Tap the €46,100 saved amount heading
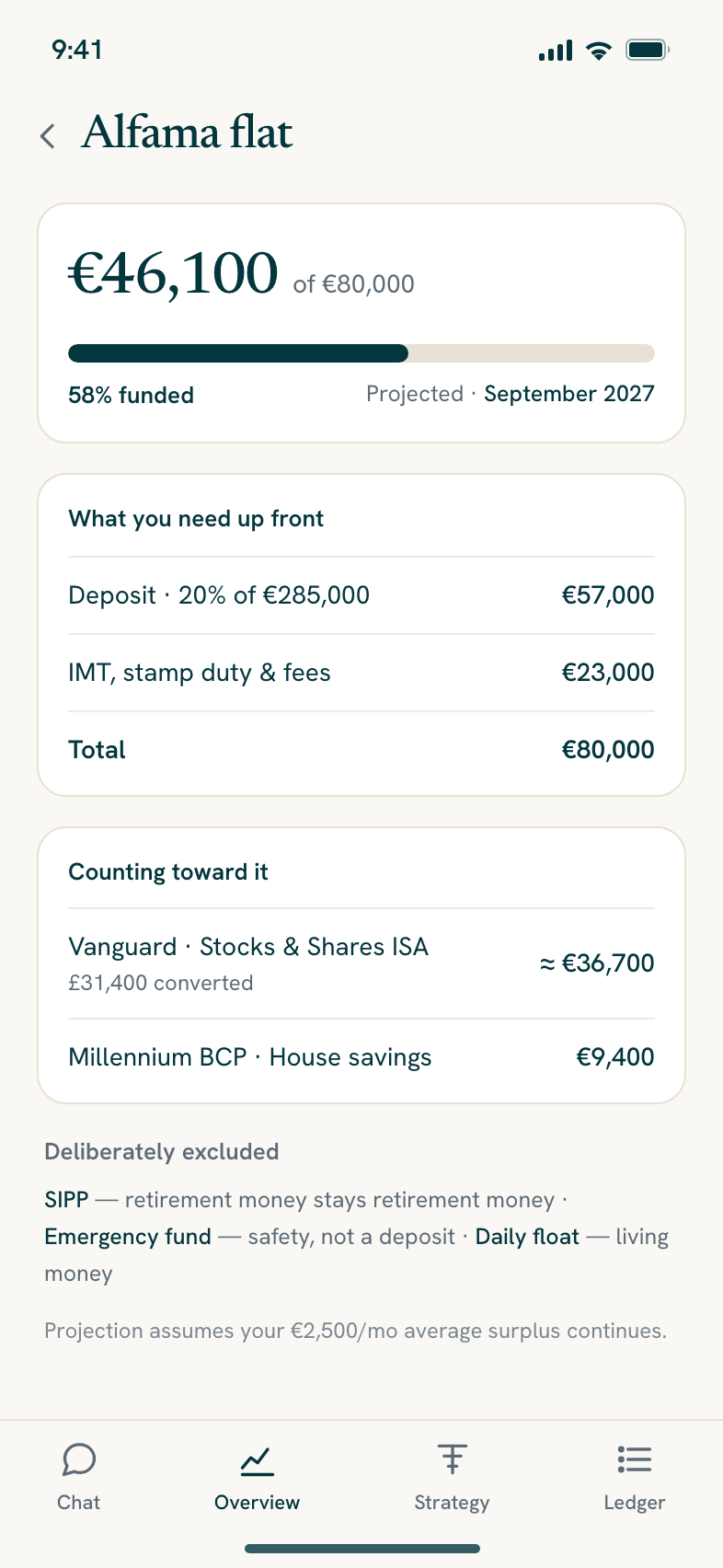 [x=173, y=274]
